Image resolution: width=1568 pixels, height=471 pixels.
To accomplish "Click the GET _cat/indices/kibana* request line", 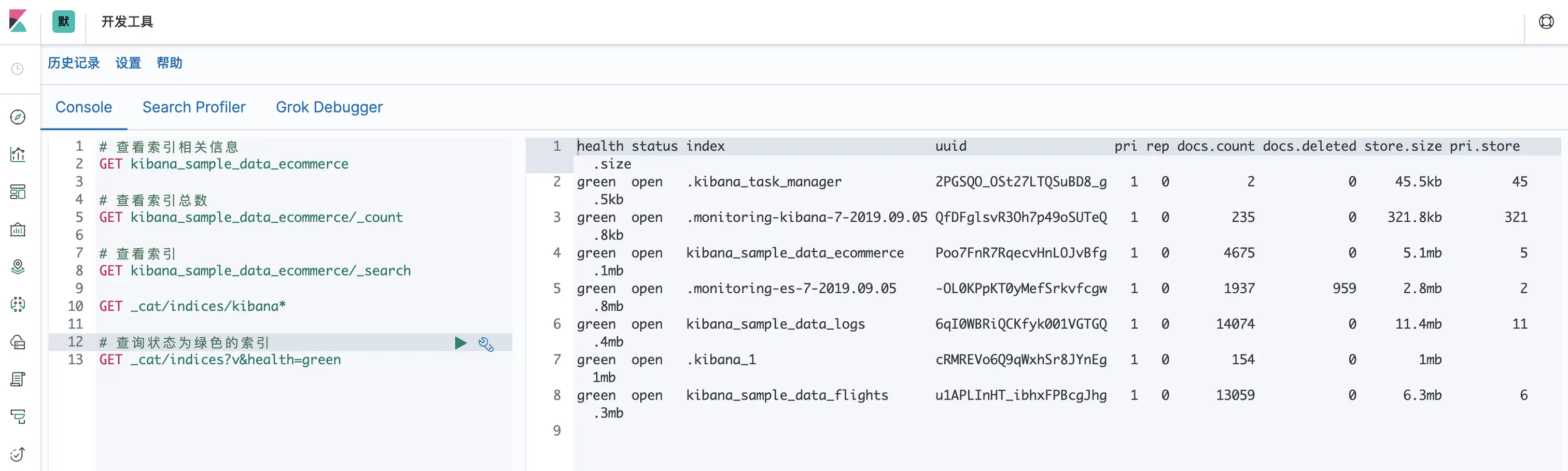I will [x=192, y=306].
